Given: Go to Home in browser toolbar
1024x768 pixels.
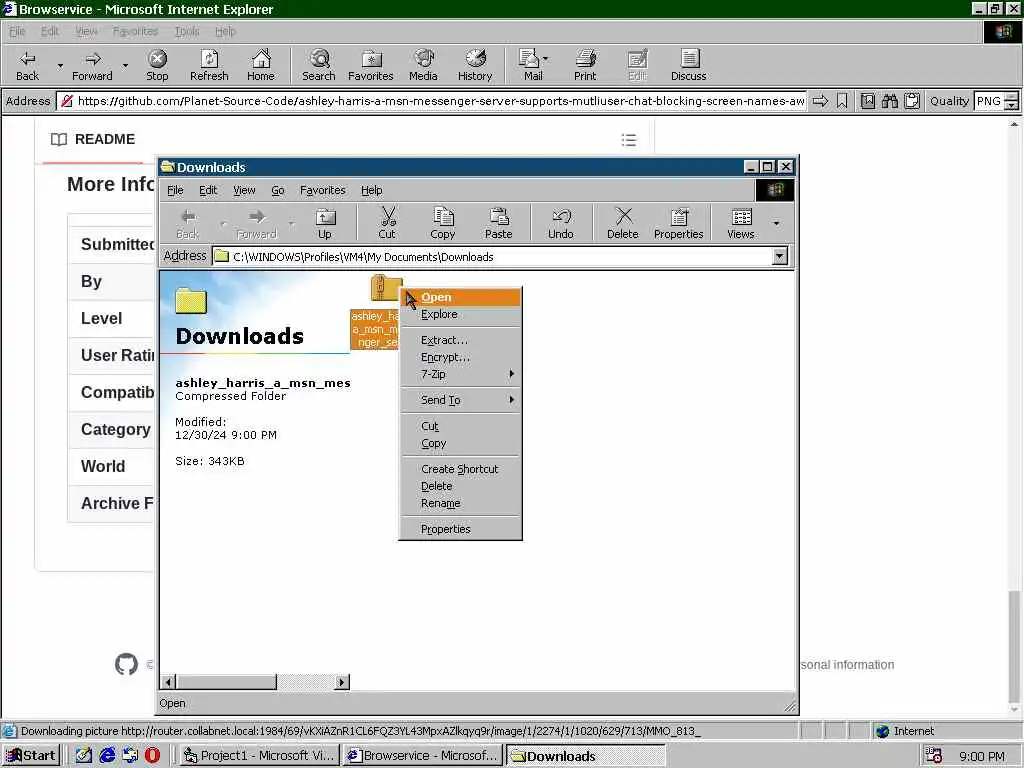Looking at the screenshot, I should (261, 65).
